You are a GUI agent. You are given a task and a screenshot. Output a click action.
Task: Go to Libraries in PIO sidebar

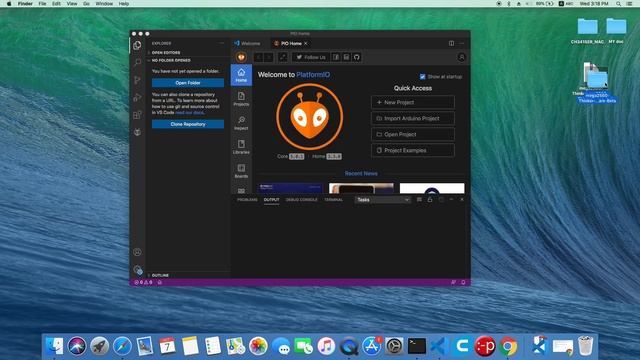point(241,147)
